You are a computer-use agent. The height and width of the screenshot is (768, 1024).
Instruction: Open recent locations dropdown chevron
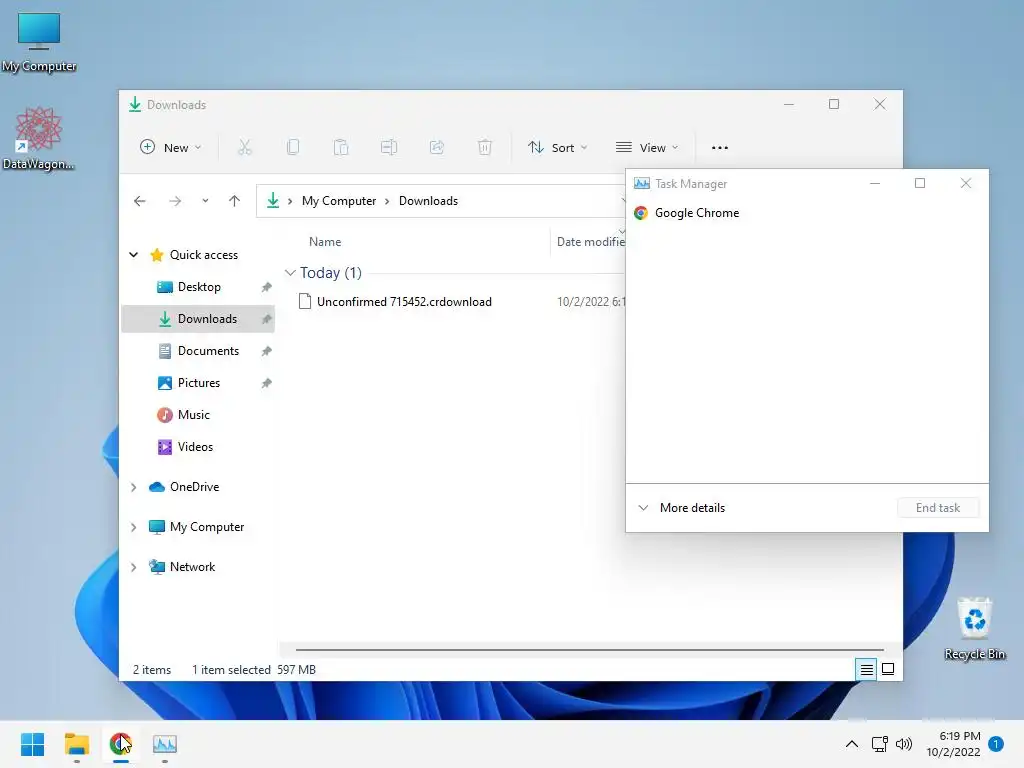tap(205, 201)
